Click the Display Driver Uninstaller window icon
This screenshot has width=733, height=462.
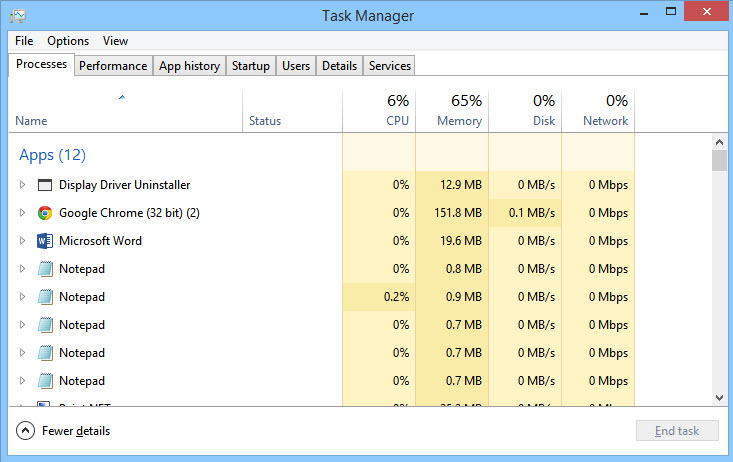pos(45,185)
